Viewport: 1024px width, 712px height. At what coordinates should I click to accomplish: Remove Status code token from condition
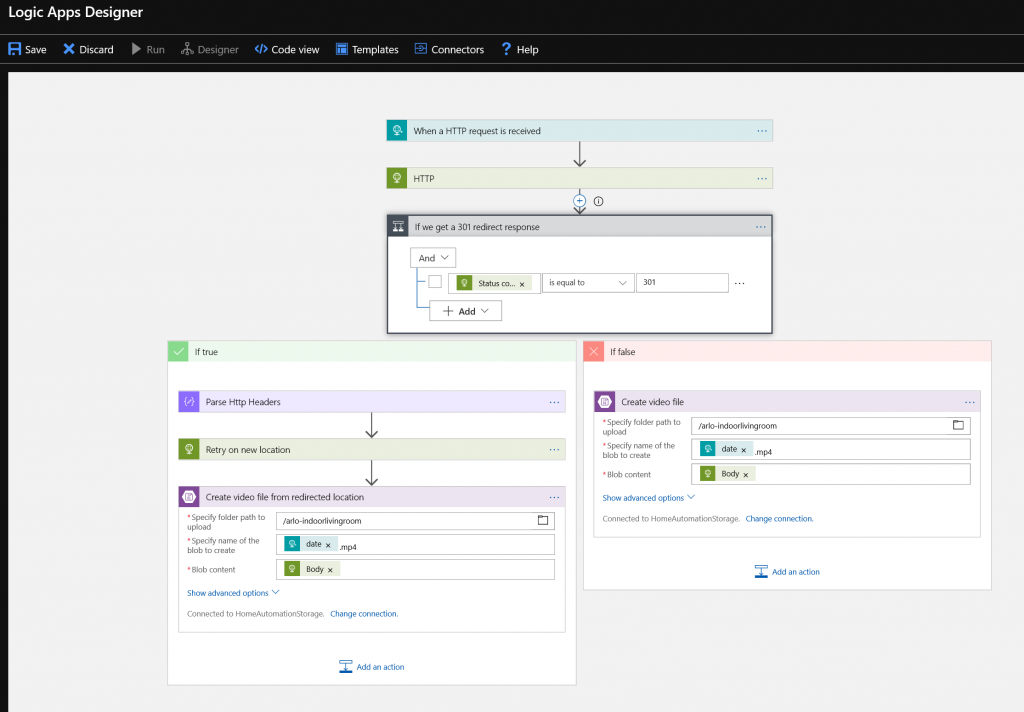pyautogui.click(x=522, y=284)
